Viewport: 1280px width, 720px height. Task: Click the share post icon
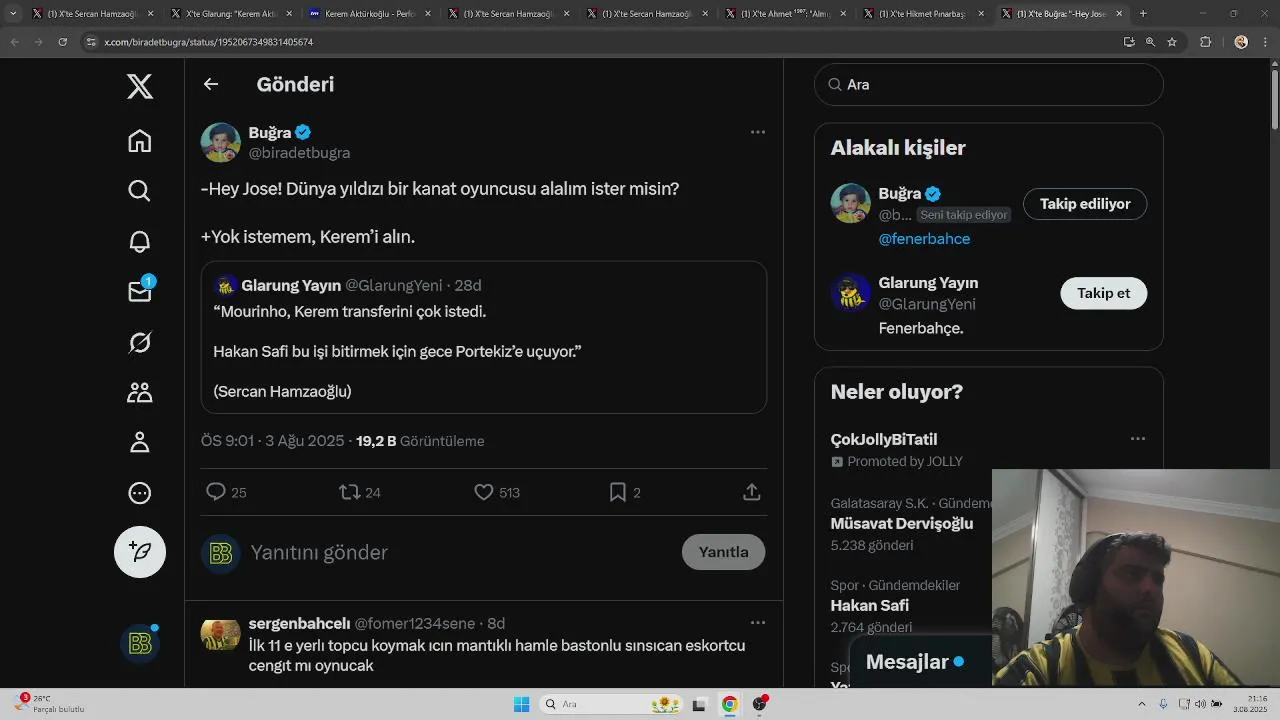pos(752,492)
